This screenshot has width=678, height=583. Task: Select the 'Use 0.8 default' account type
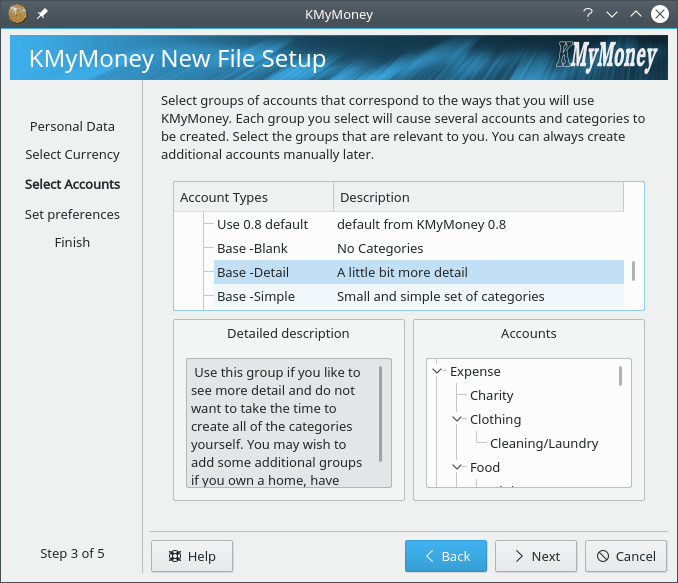262,224
